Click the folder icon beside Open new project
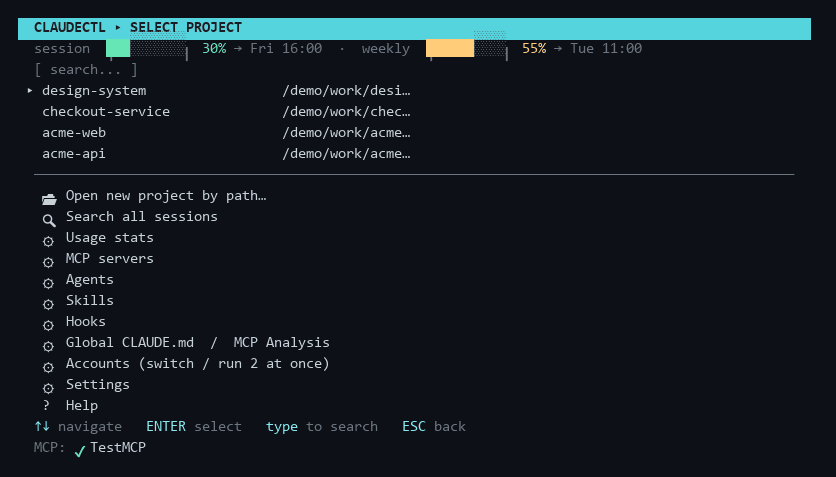836x477 pixels. pos(49,199)
